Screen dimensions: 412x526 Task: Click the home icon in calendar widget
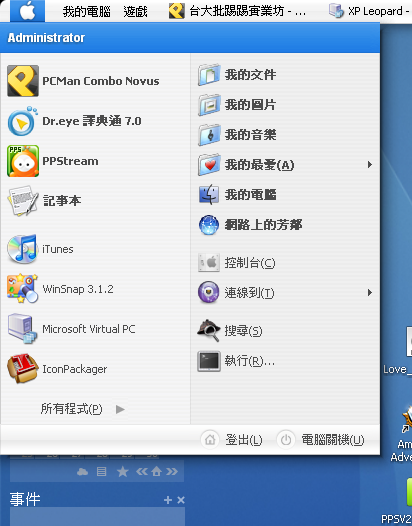(156, 472)
